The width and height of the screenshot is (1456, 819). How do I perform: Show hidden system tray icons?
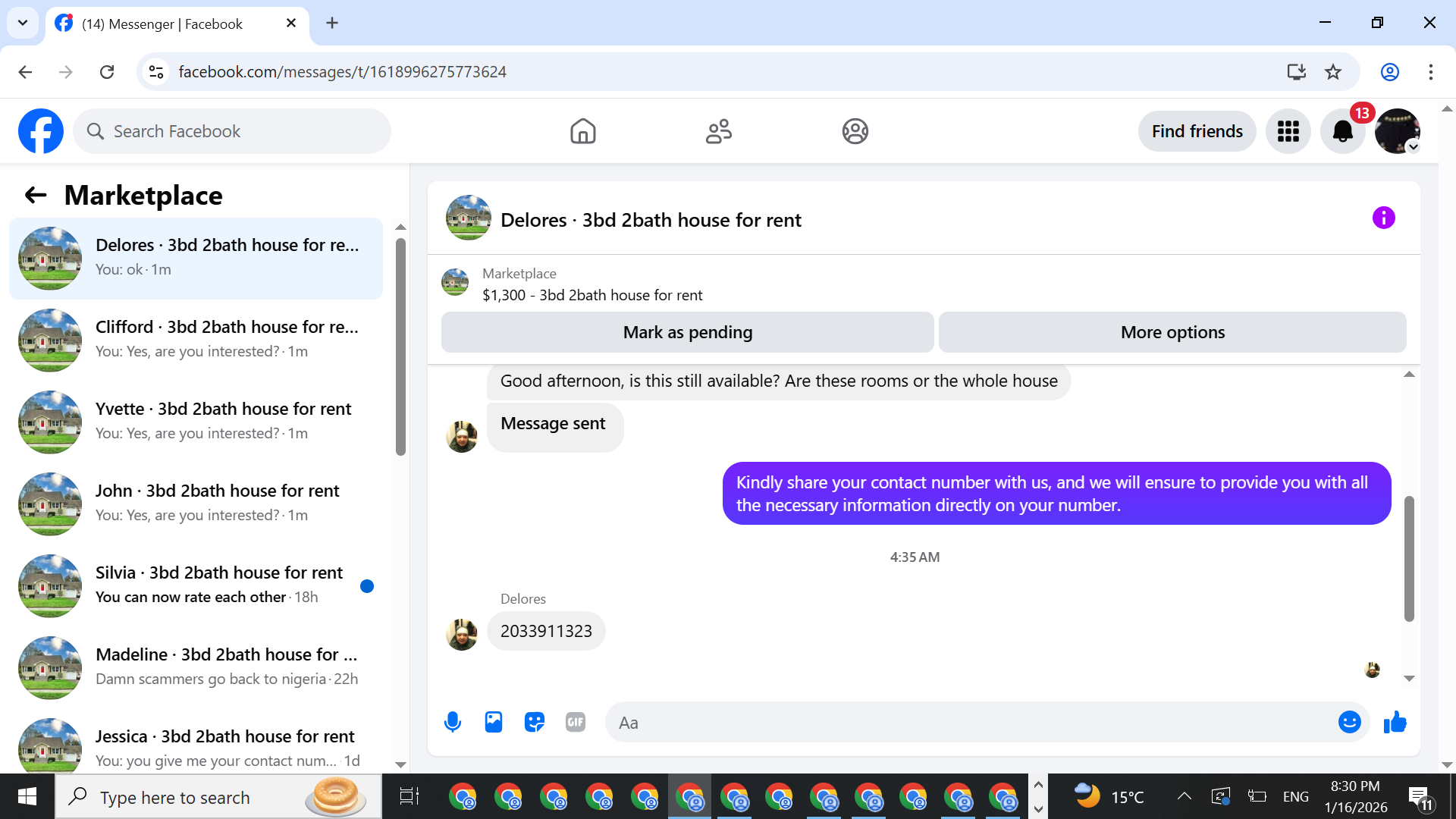[x=1184, y=796]
